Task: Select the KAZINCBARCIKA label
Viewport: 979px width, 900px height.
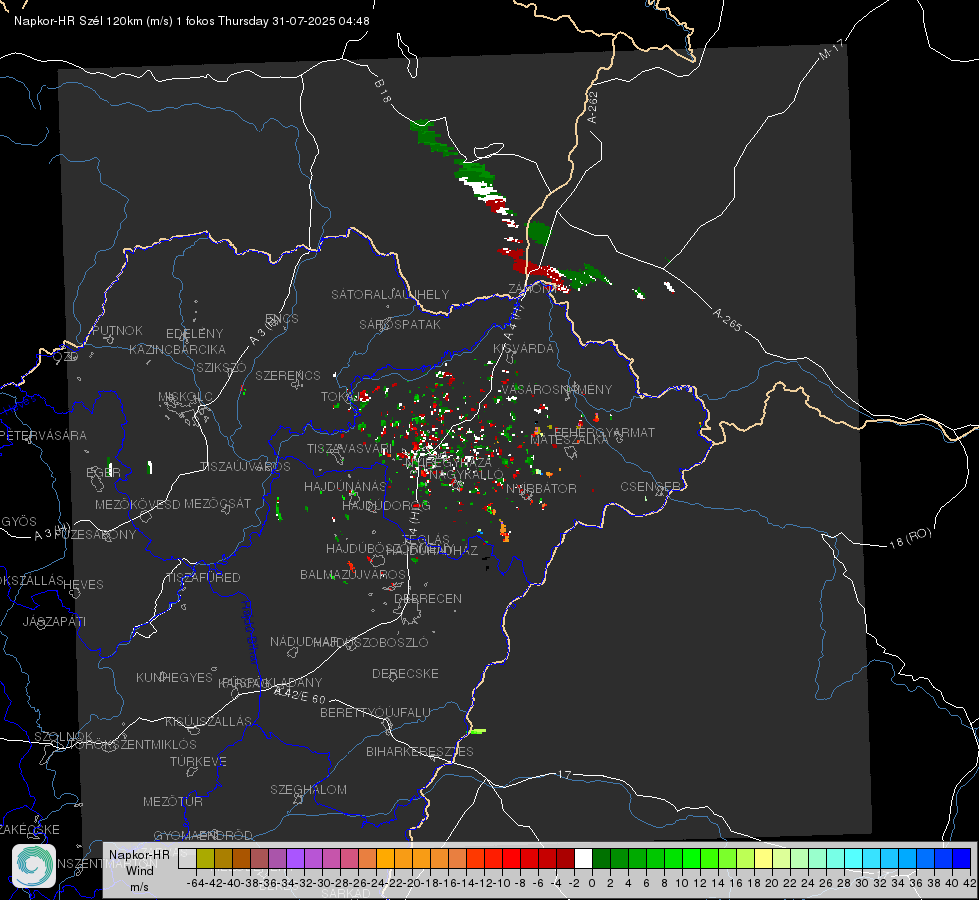Action: (177, 349)
